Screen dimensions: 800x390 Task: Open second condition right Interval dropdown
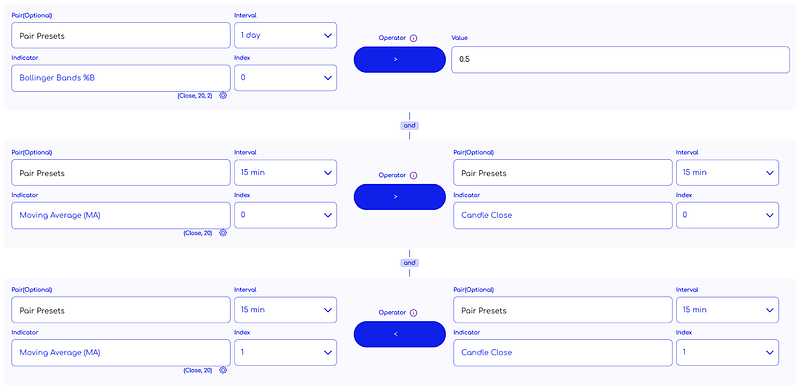728,173
